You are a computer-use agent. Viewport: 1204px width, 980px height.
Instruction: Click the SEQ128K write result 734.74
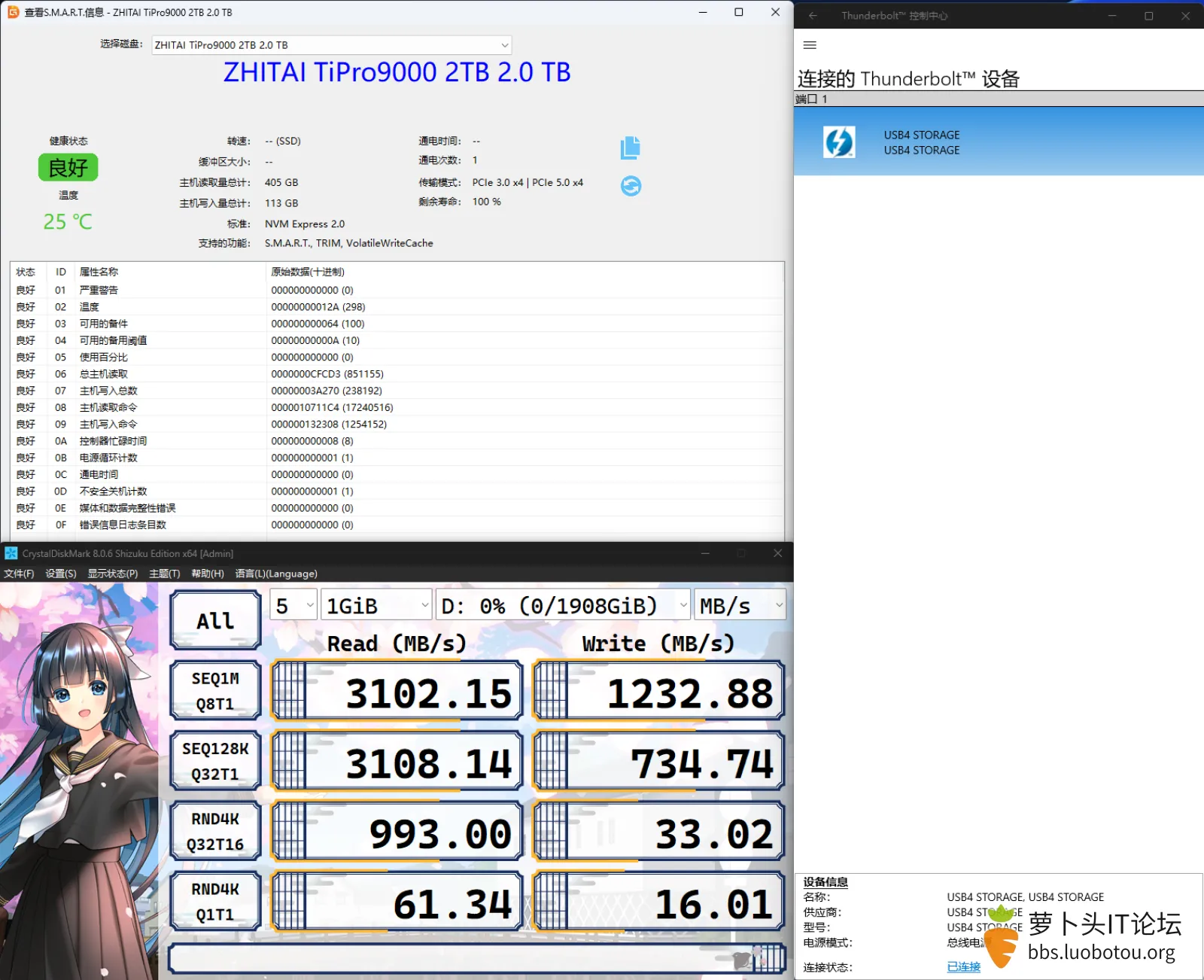tap(658, 761)
